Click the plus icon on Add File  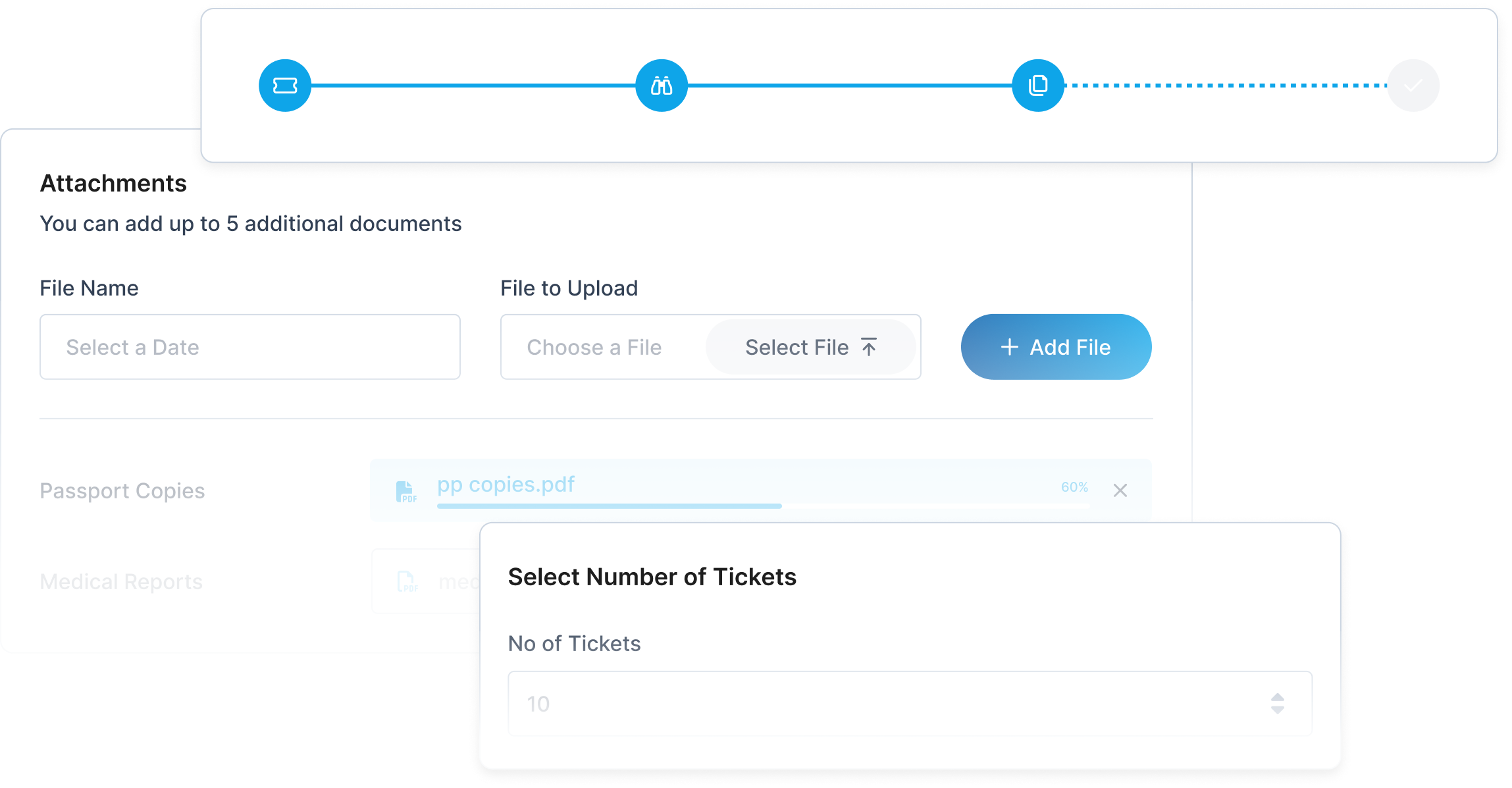(1009, 347)
